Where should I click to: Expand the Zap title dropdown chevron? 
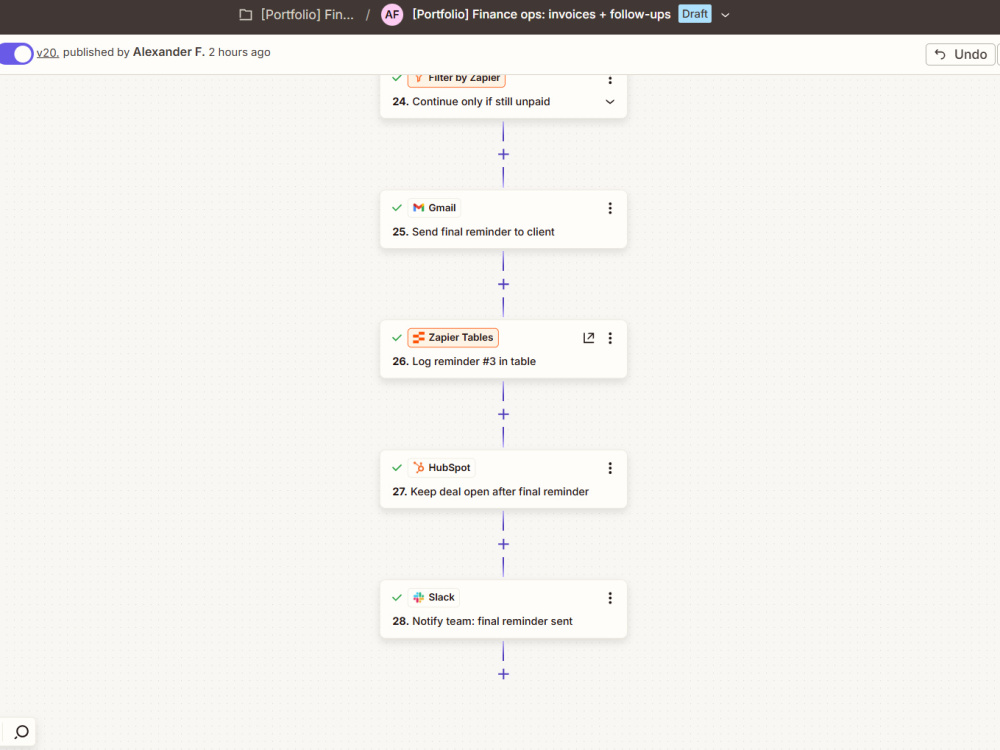pos(725,15)
